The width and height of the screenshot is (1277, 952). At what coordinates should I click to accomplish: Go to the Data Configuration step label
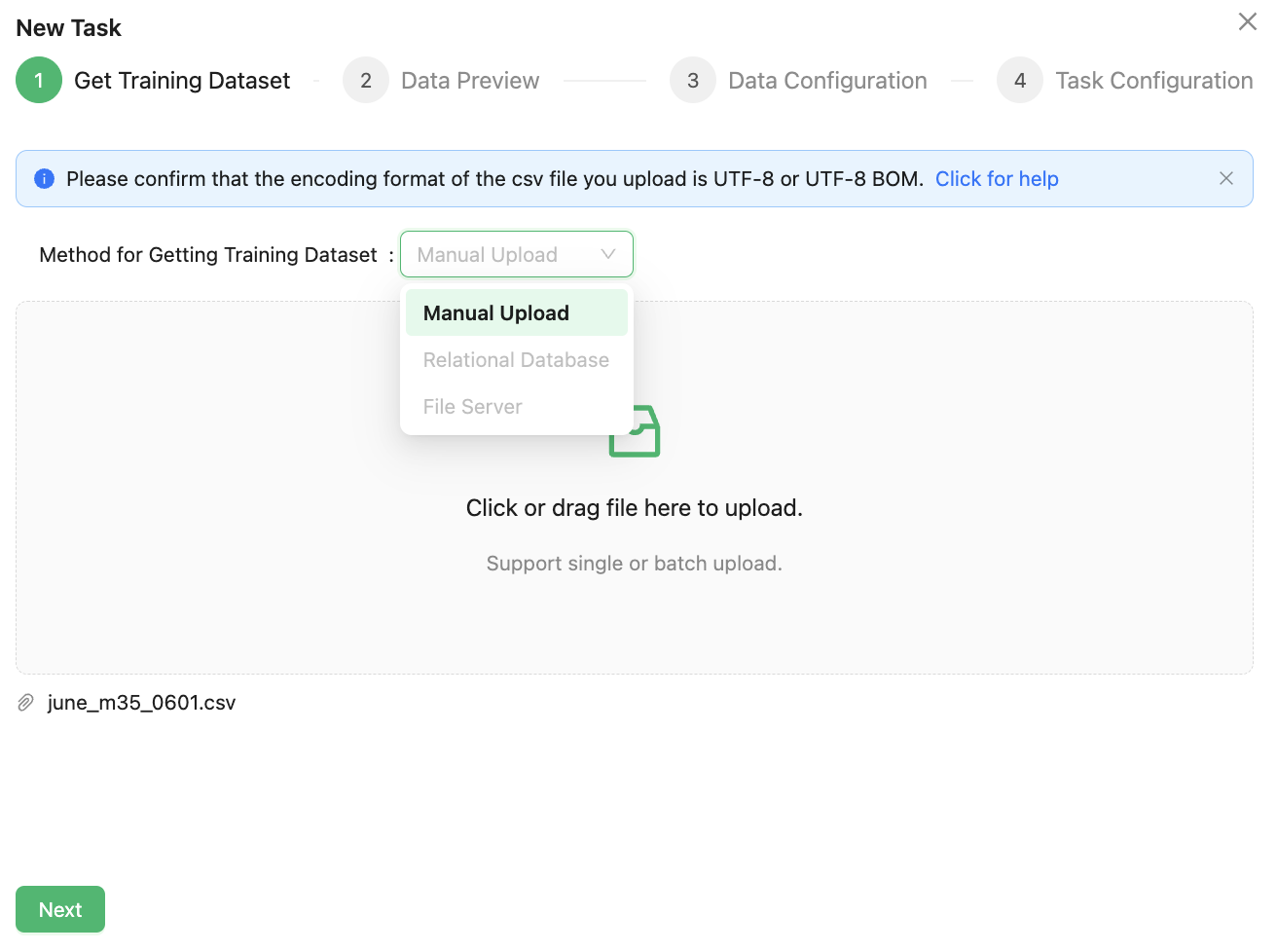point(827,81)
